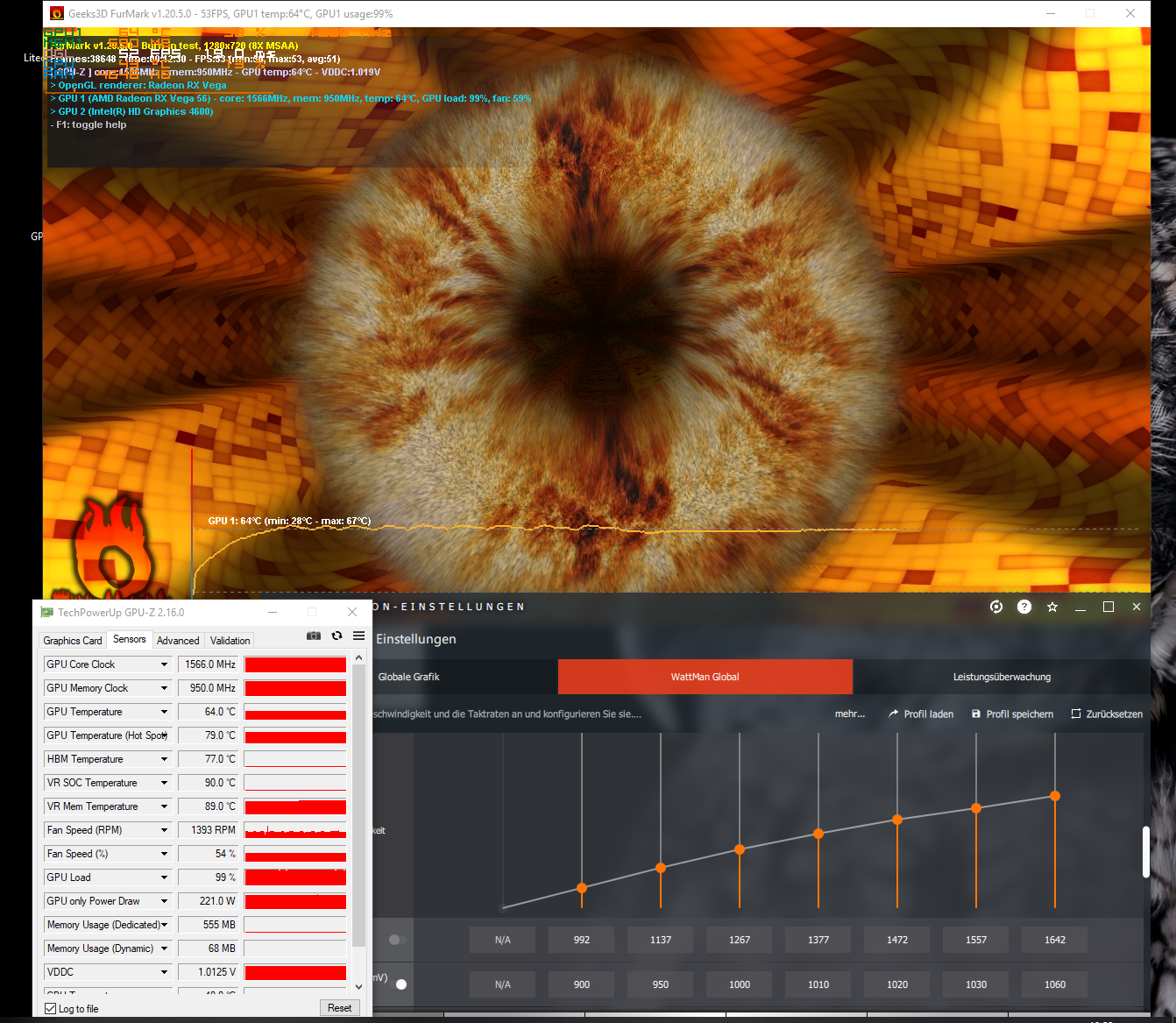Click the 992 frequency state slider handle
The image size is (1176, 1023).
click(x=582, y=888)
